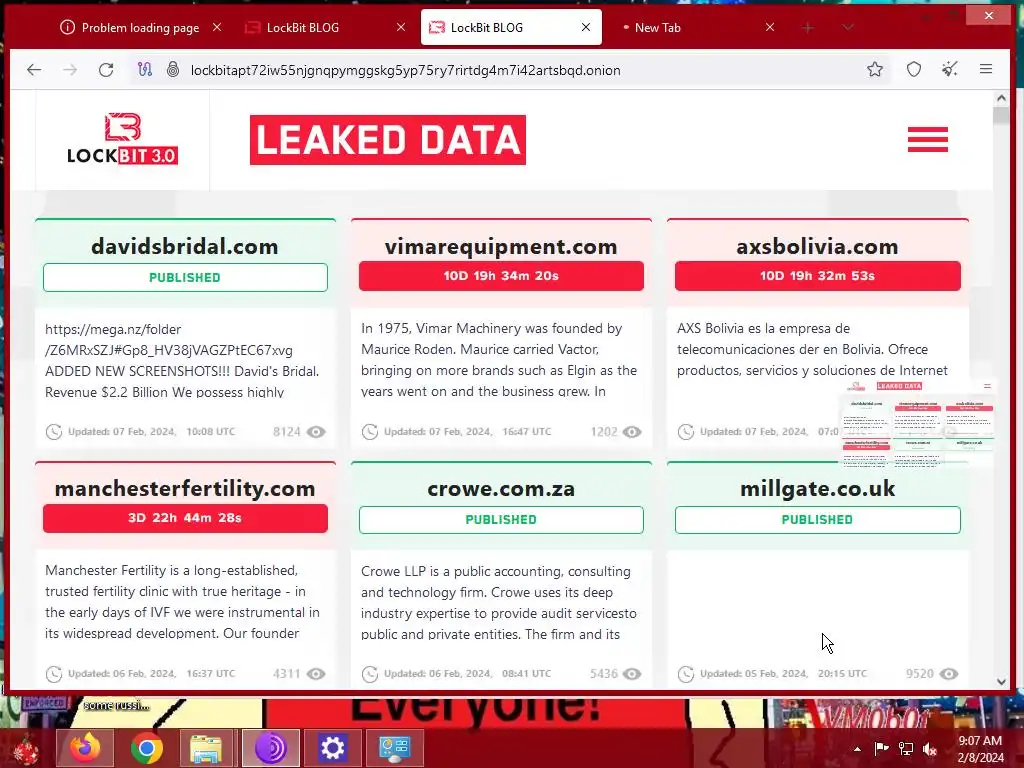The width and height of the screenshot is (1024, 768).
Task: Show hidden system tray icons arrow
Action: pos(857,748)
